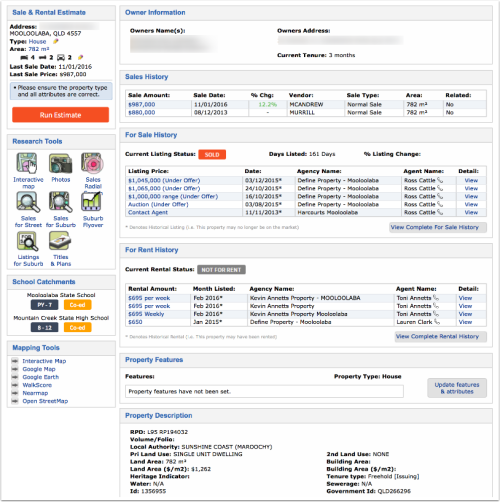Screen dimensions: 500x502
Task: Open the $1,065,000 (Under Offer) listing
Action: (164, 188)
